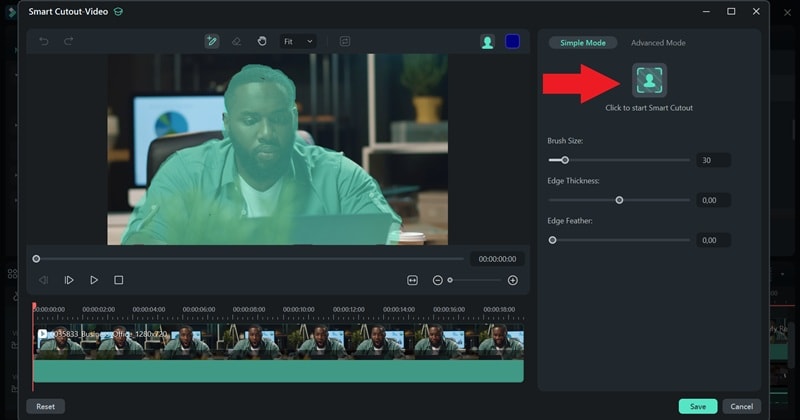Click the invert mask icon in toolbar
Screen dimensions: 800x420
[x=345, y=41]
